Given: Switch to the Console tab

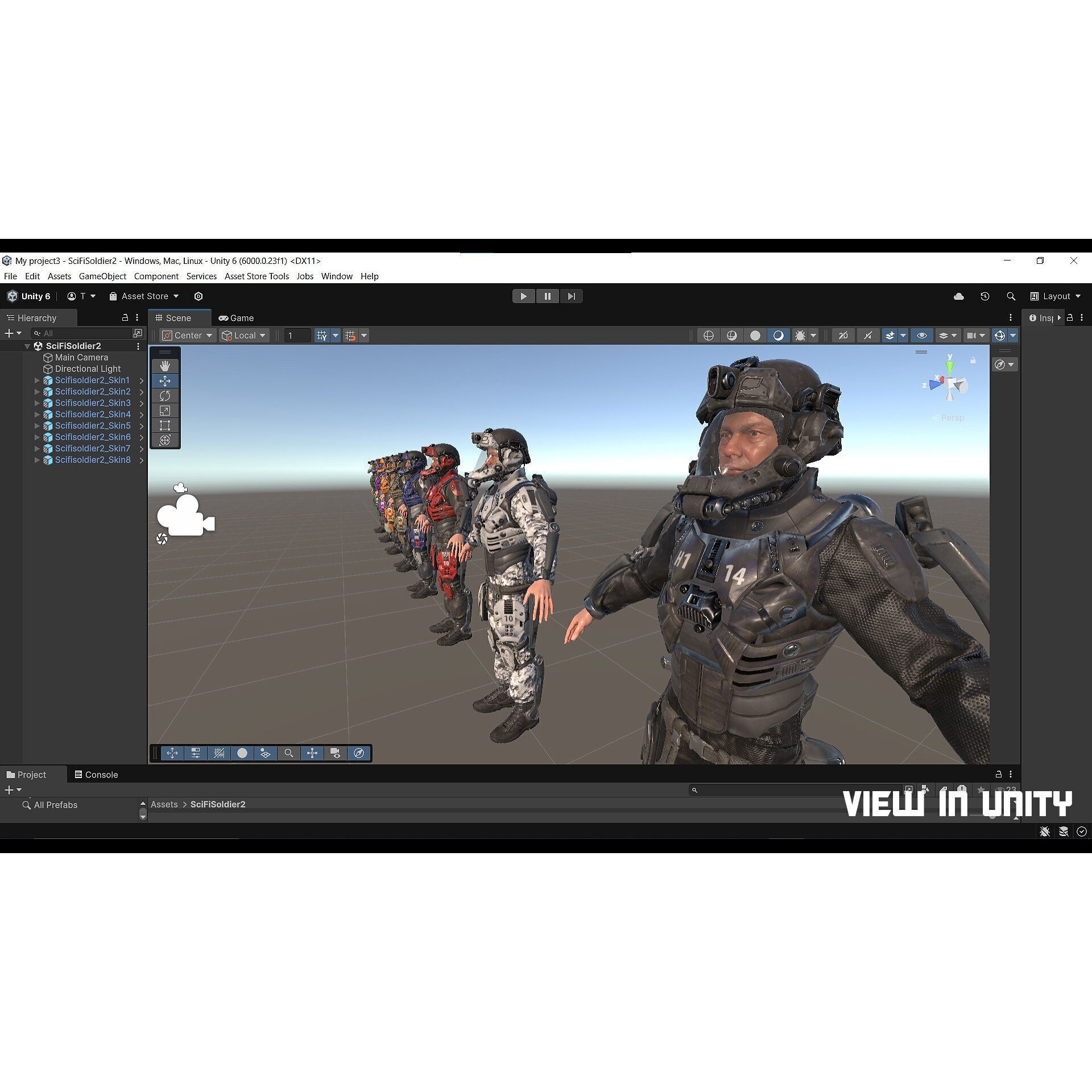Looking at the screenshot, I should 96,775.
